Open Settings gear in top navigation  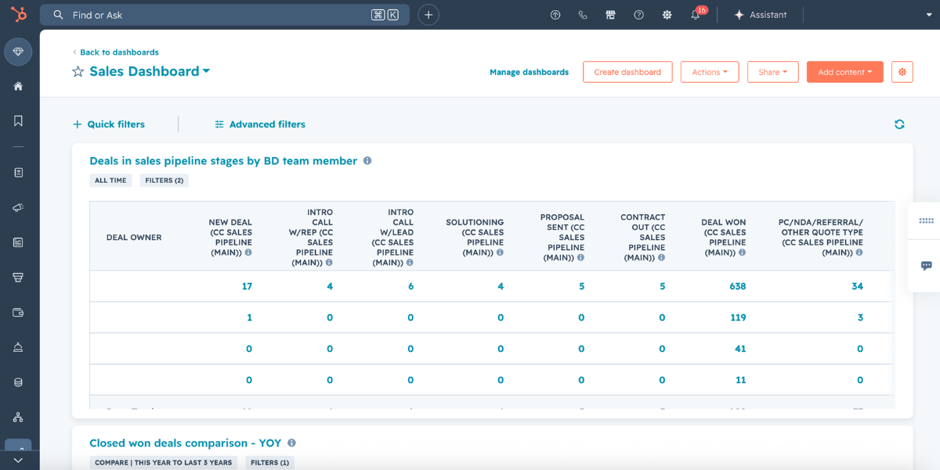[667, 15]
